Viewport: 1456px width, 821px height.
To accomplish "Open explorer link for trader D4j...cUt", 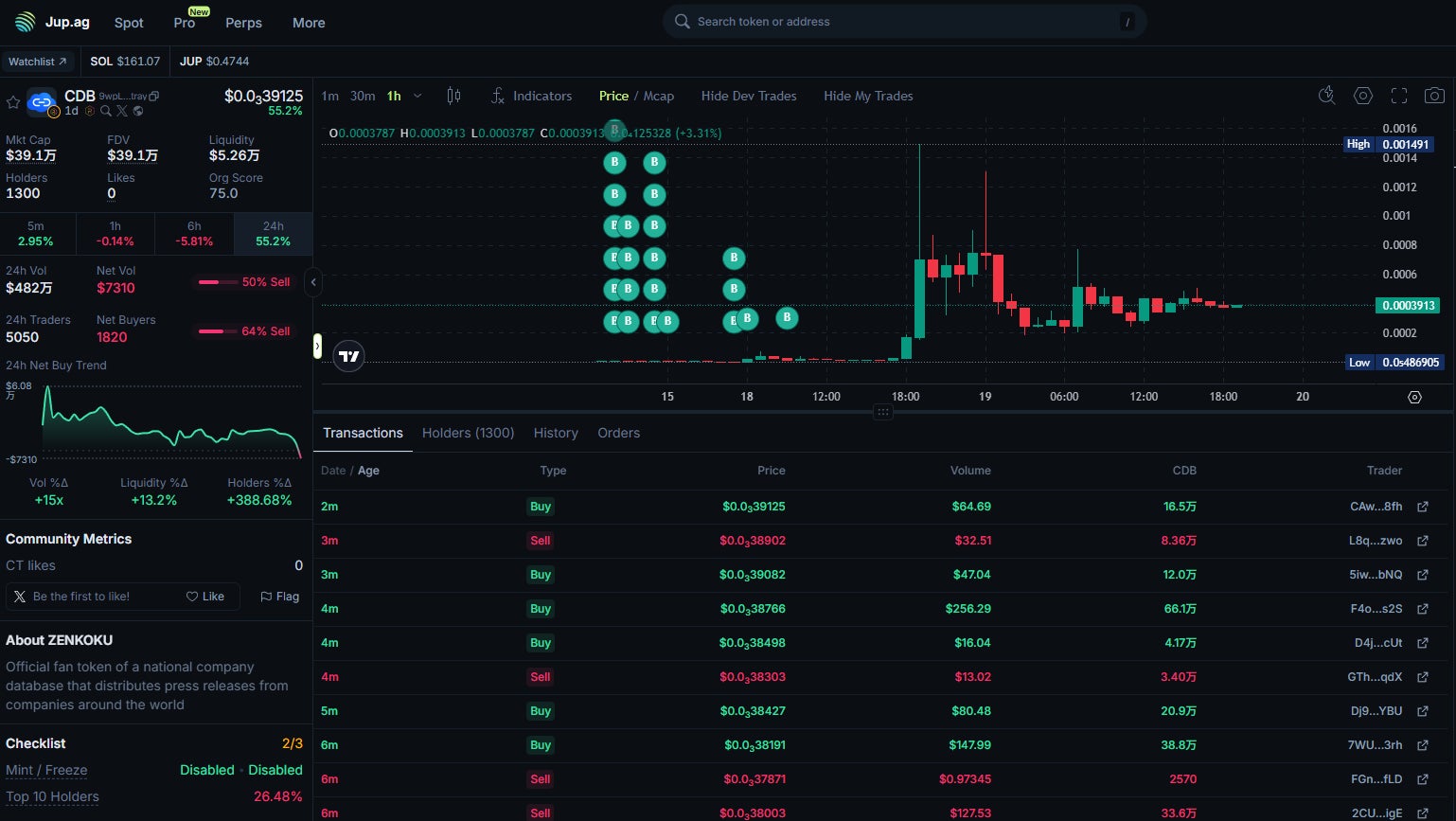I will pos(1422,643).
